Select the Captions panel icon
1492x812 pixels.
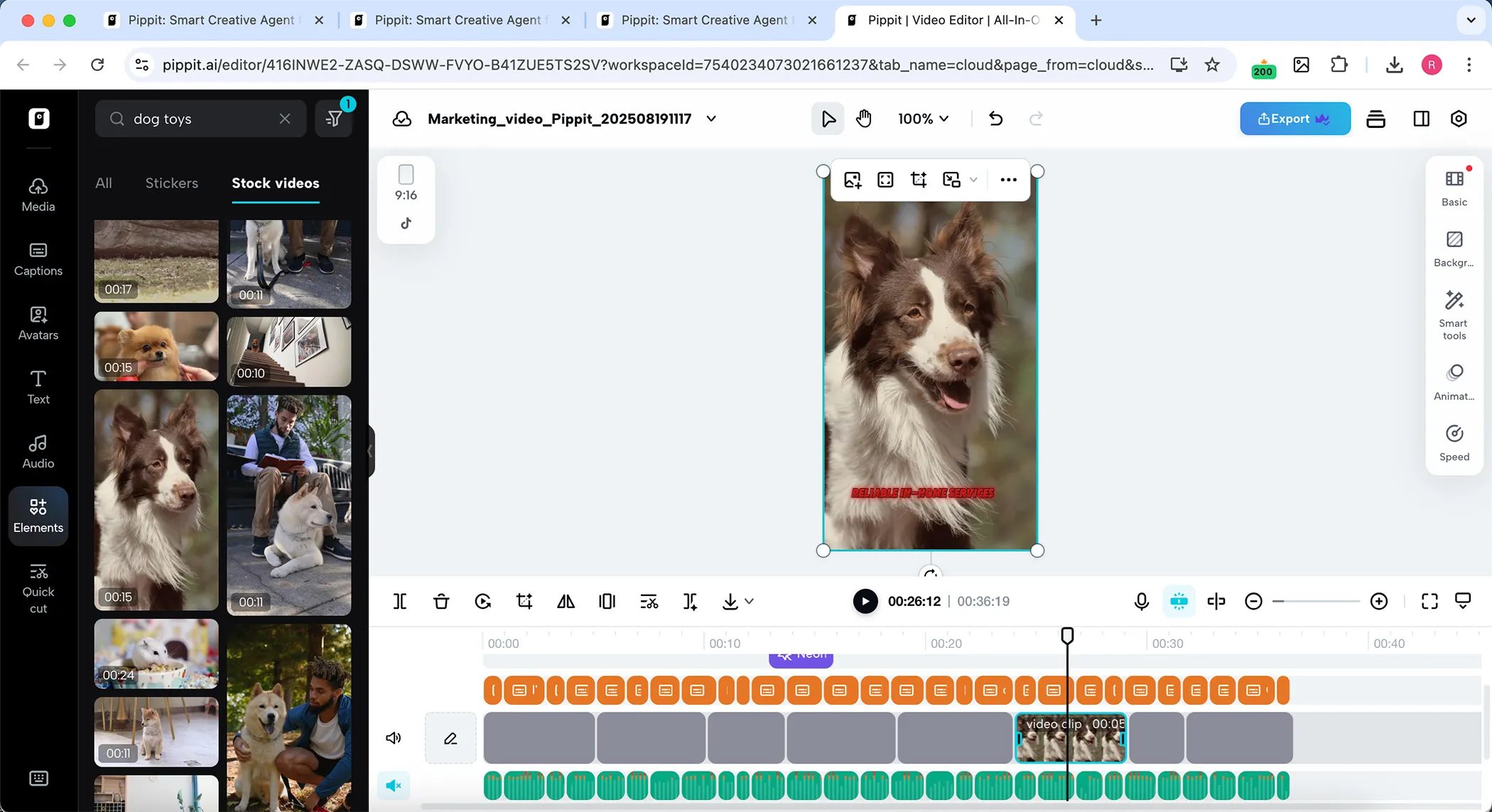coord(38,259)
